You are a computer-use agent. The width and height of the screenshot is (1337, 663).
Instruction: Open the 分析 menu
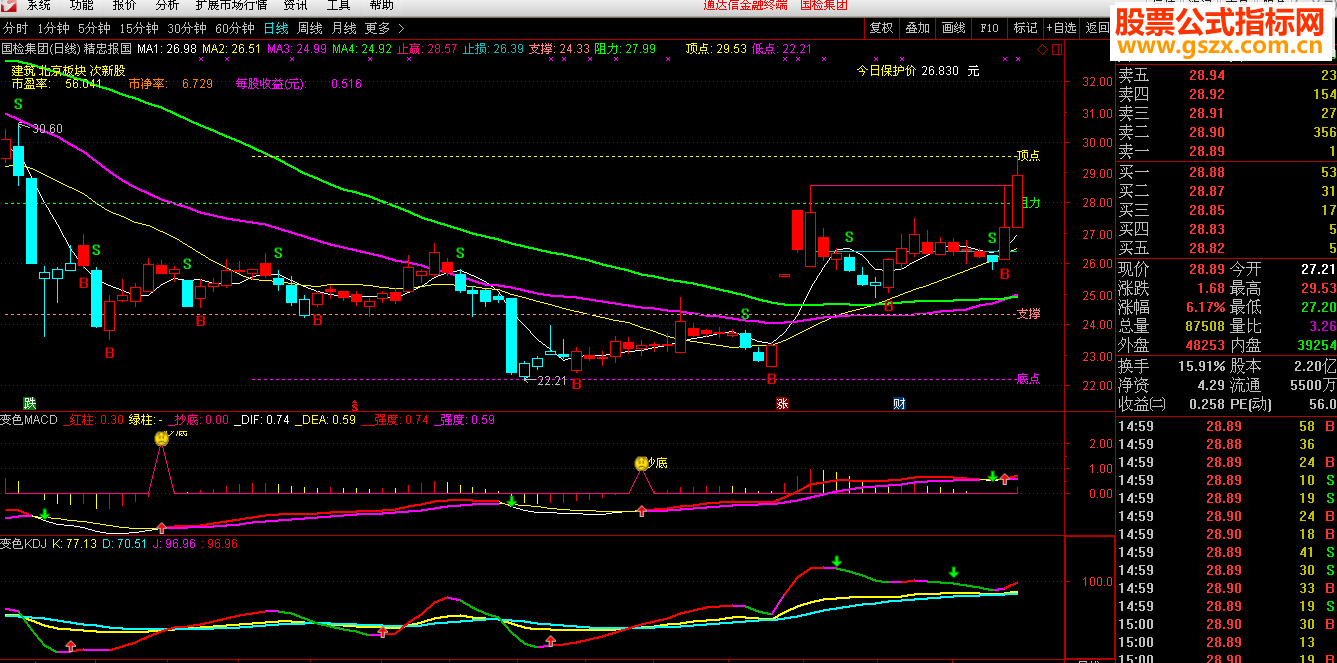pos(167,5)
